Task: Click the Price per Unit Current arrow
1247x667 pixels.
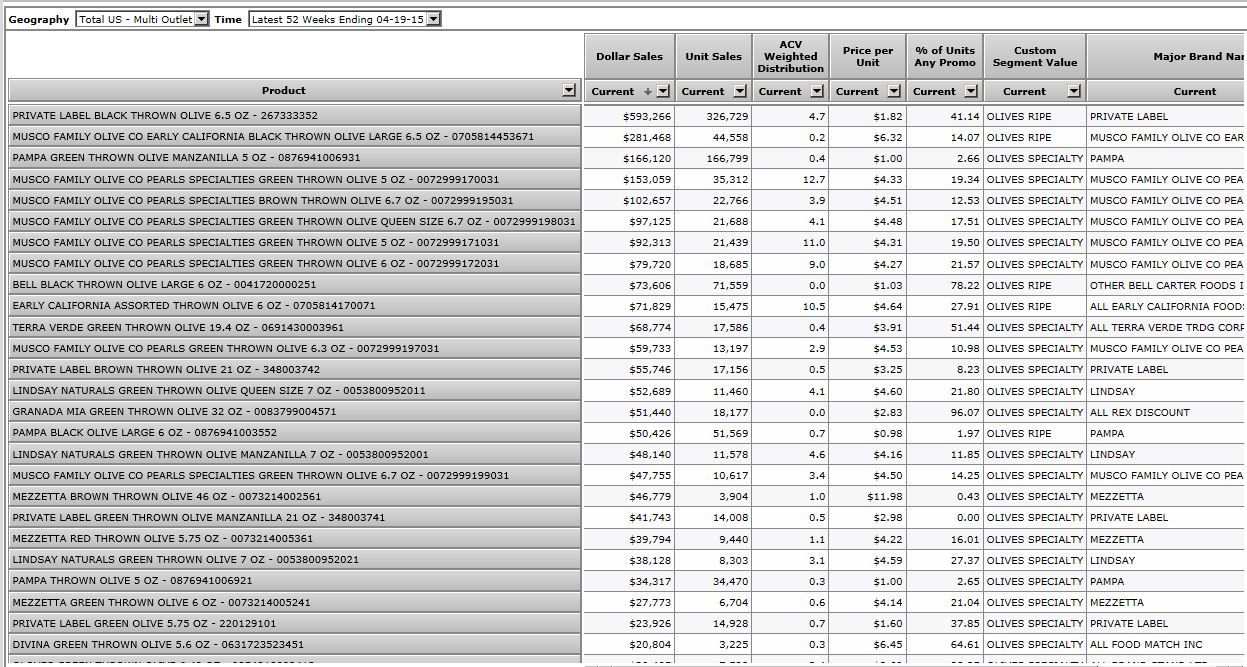Action: tap(894, 91)
